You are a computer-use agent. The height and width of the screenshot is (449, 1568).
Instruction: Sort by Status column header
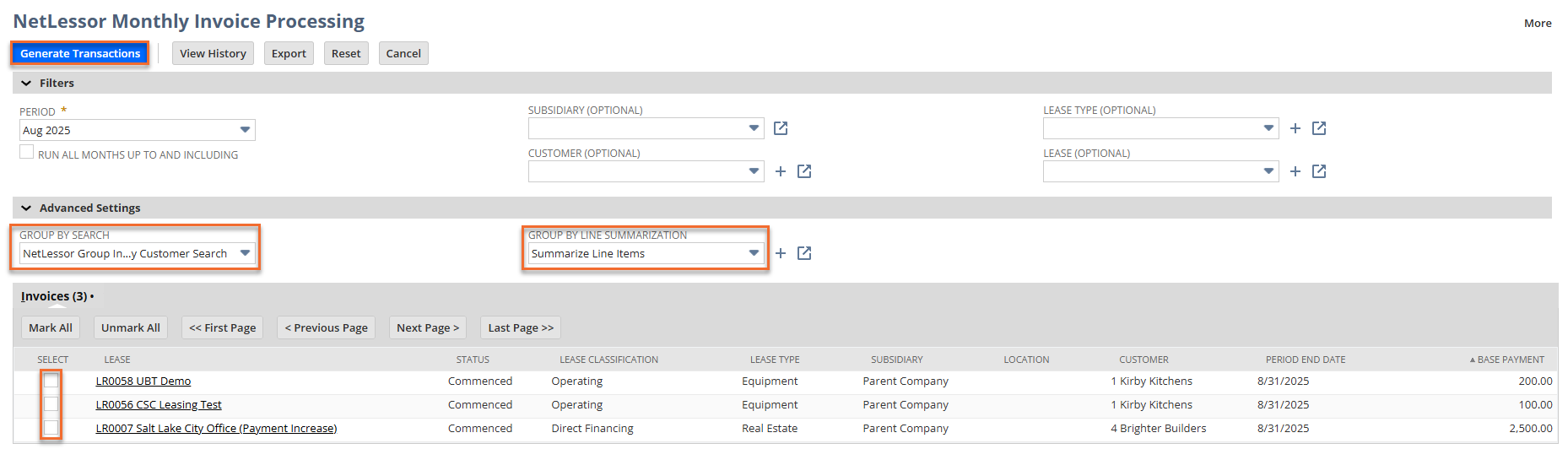click(x=473, y=360)
